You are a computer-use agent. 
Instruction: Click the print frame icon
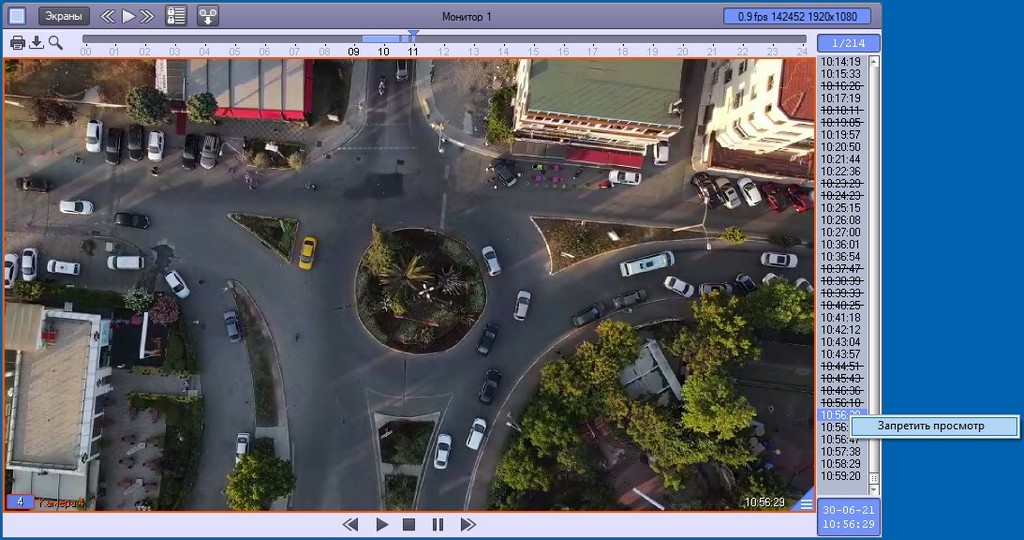click(x=17, y=42)
